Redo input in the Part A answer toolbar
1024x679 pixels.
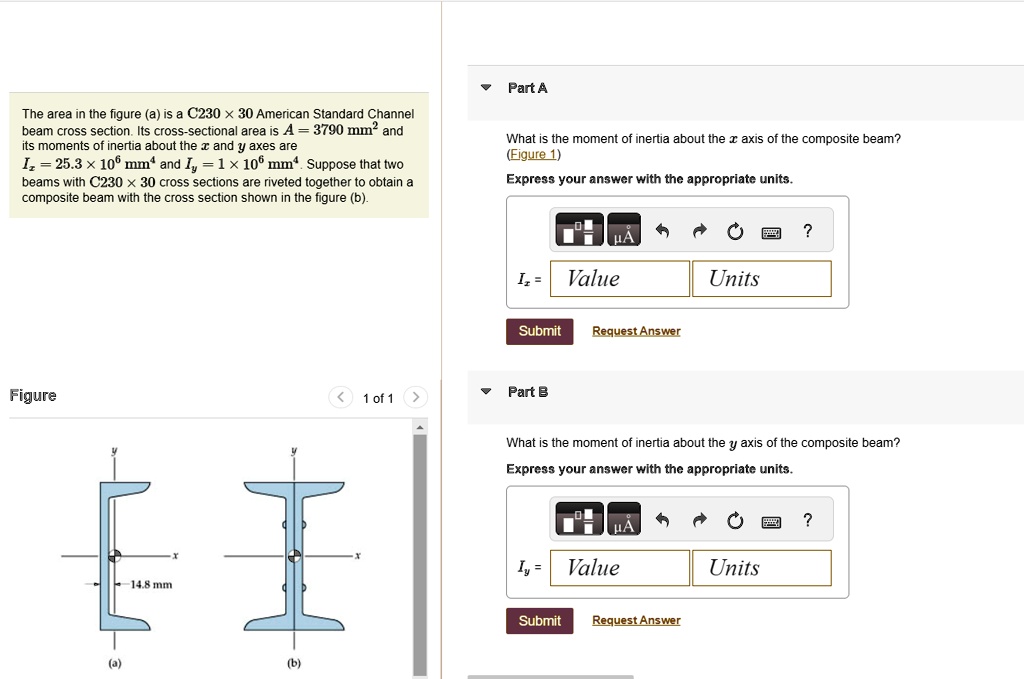pyautogui.click(x=698, y=229)
